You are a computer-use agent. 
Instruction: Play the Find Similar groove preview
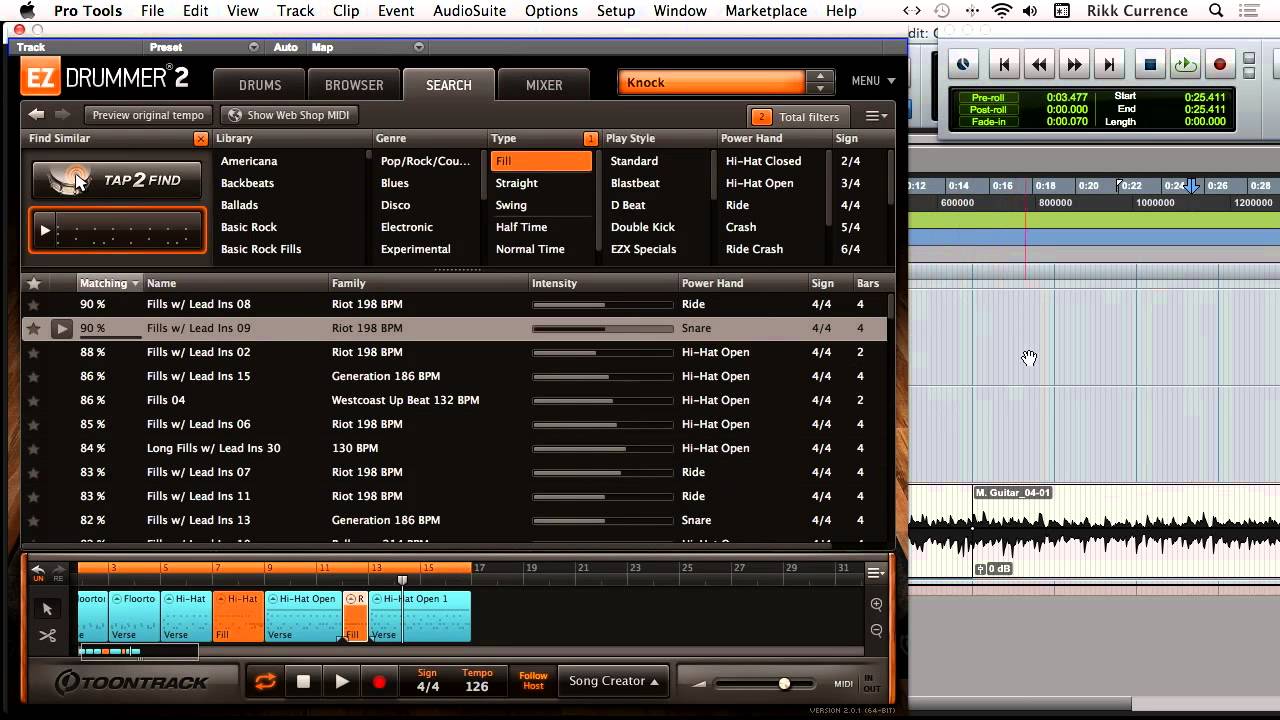click(45, 231)
